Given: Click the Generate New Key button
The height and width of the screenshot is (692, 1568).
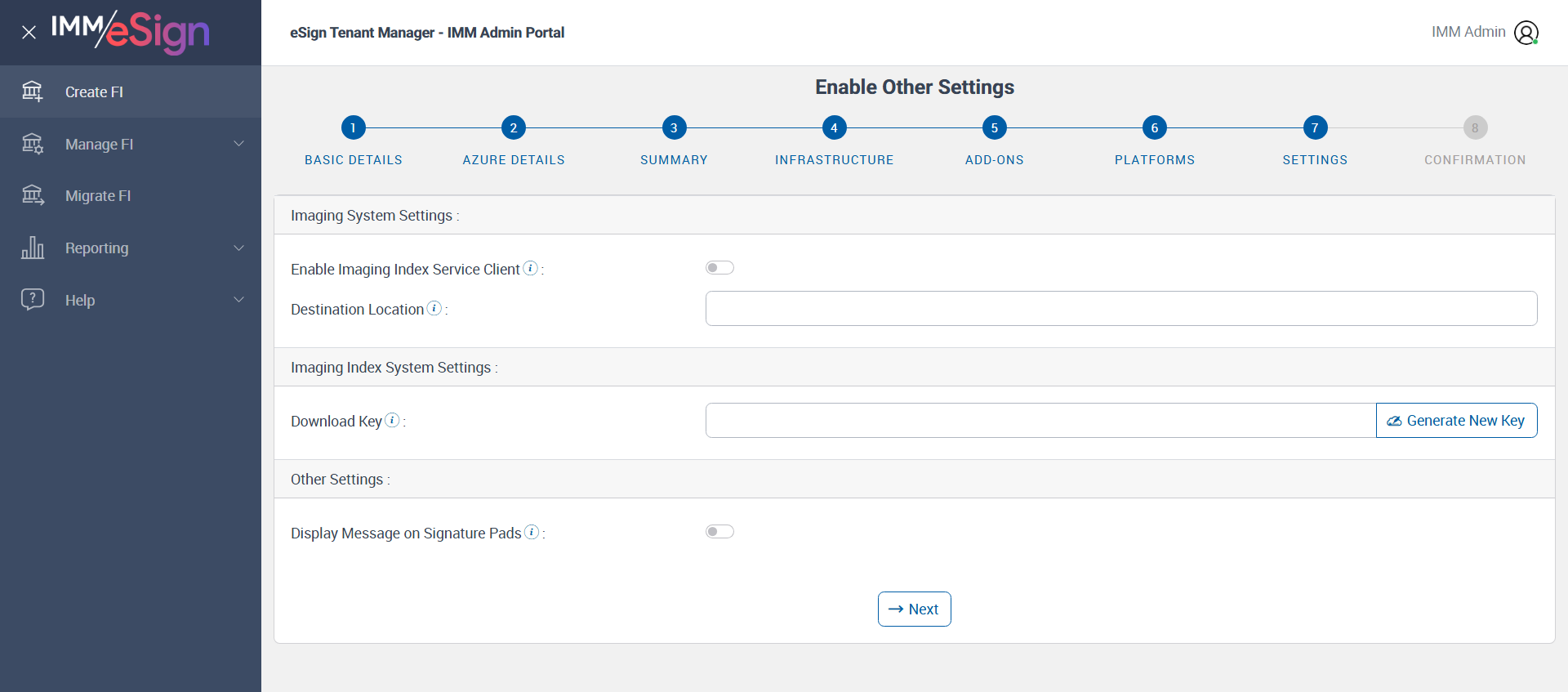Looking at the screenshot, I should pos(1456,421).
